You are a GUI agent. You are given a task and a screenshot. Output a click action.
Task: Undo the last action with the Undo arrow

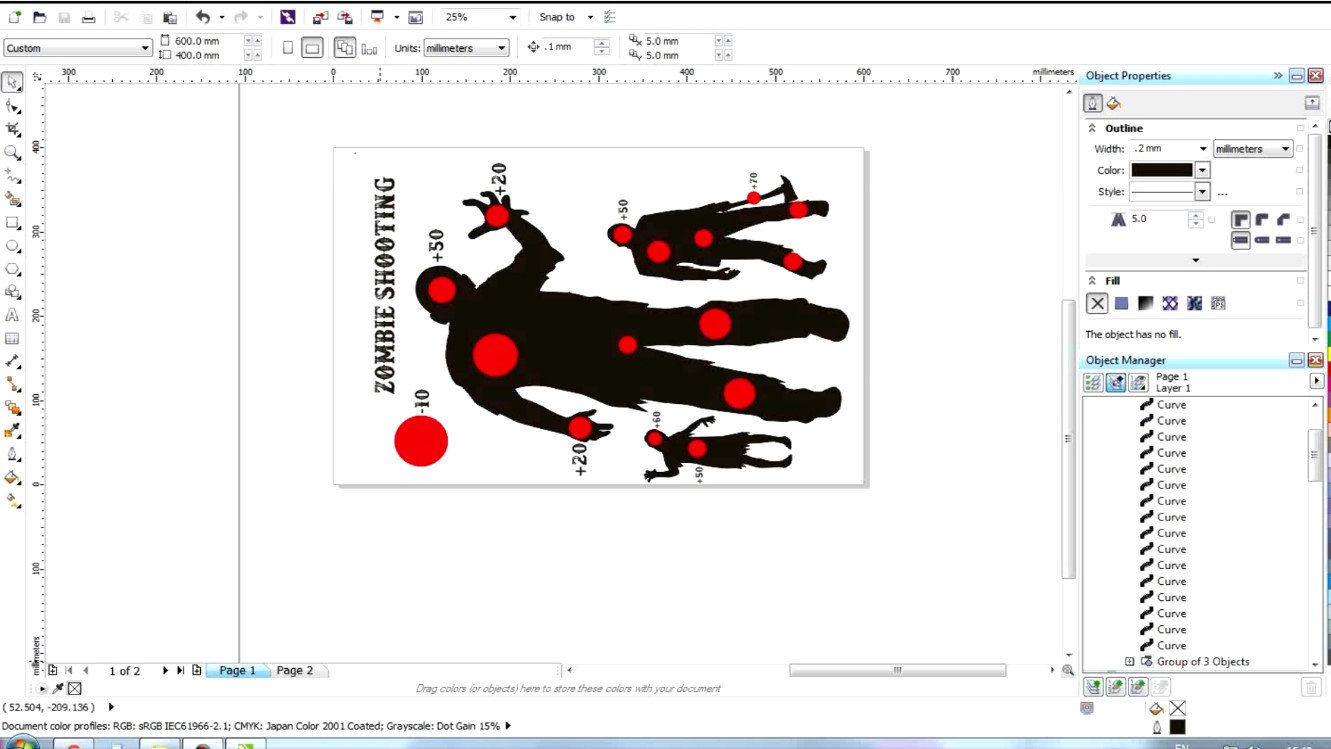coord(203,17)
